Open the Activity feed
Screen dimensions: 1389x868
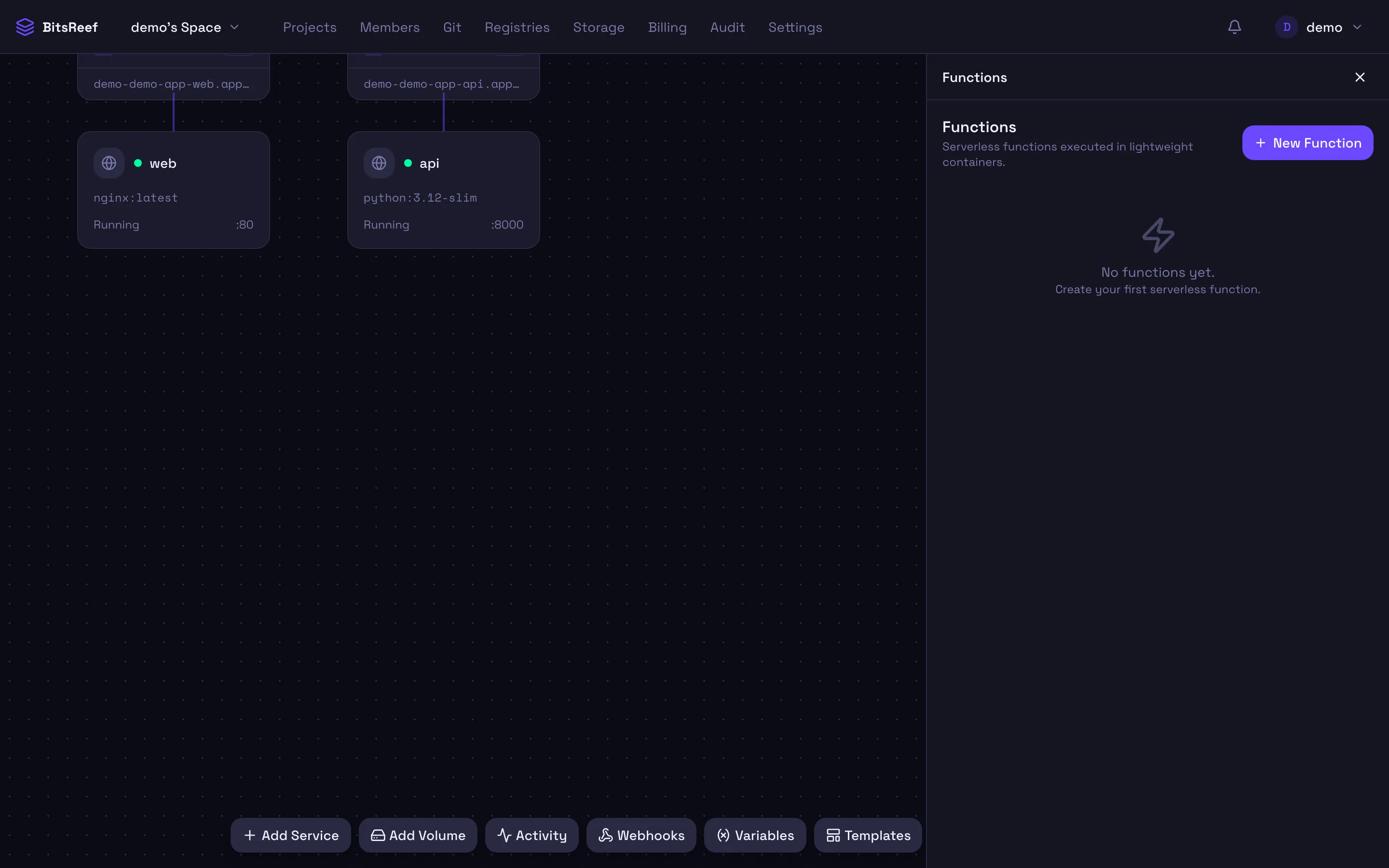(531, 835)
